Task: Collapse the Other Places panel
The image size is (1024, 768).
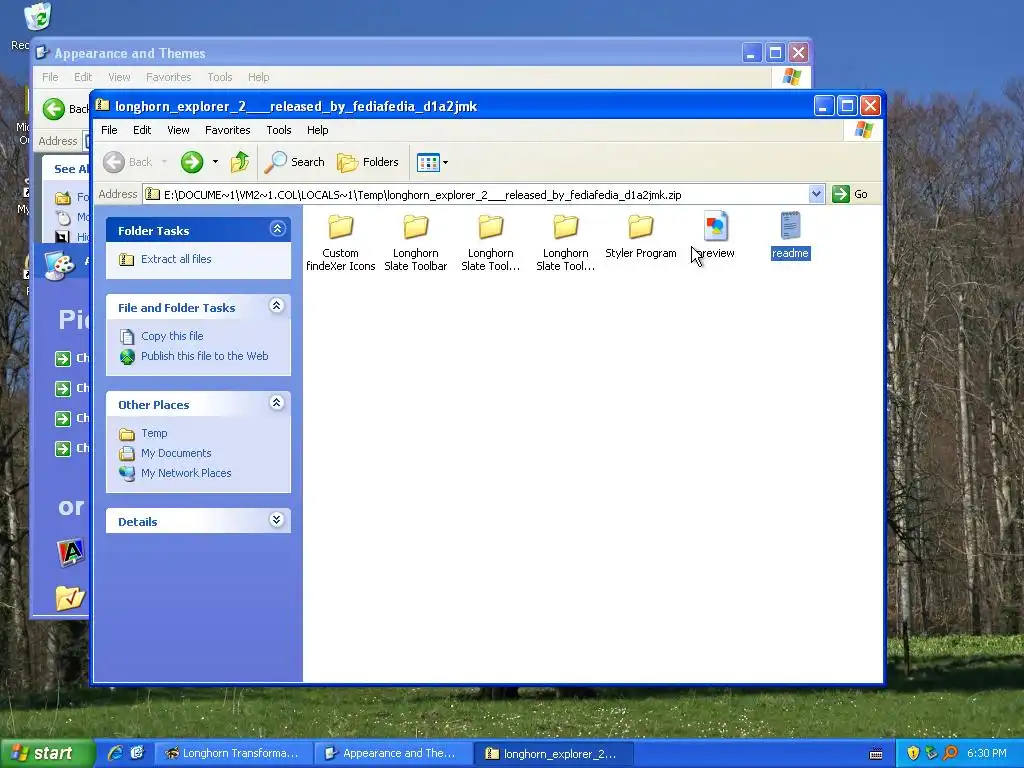Action: click(x=277, y=402)
